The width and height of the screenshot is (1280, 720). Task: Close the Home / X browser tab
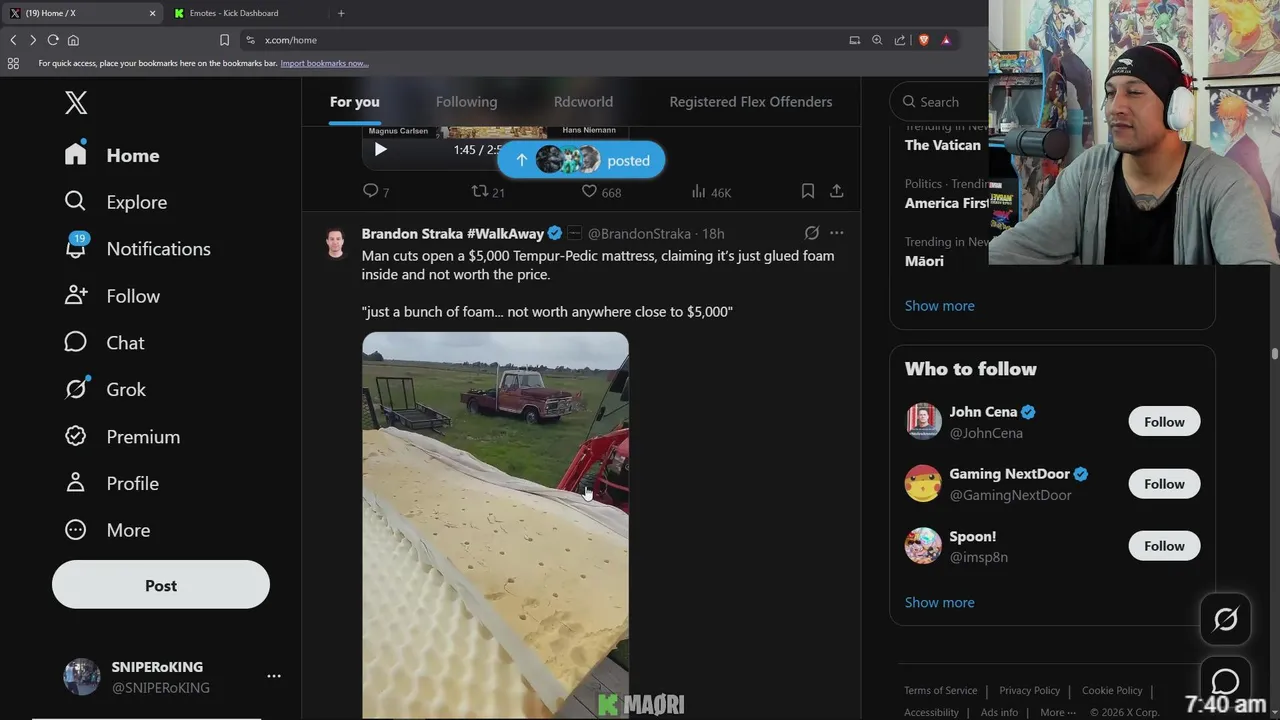[x=152, y=13]
